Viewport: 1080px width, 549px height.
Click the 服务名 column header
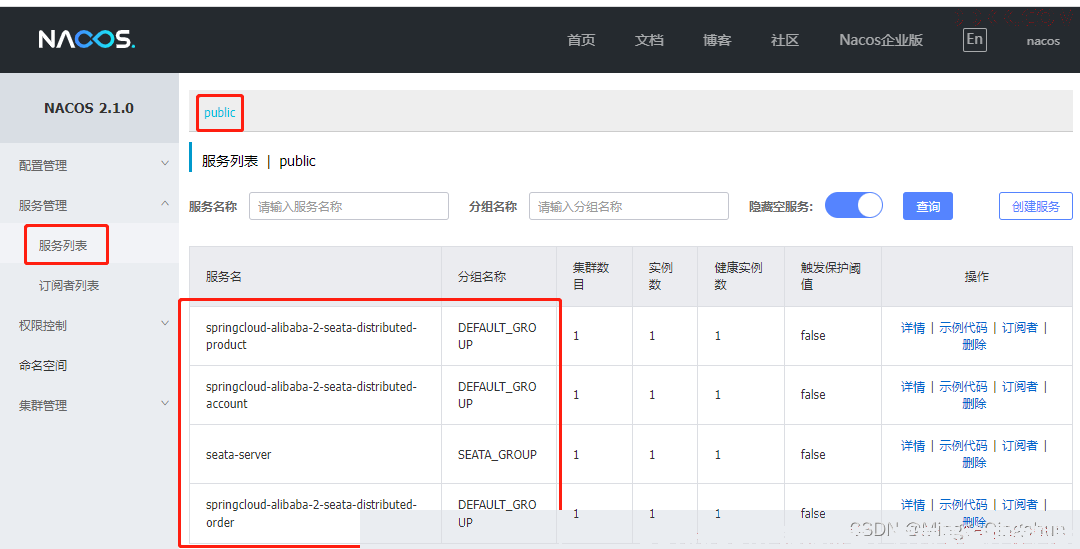pos(223,276)
